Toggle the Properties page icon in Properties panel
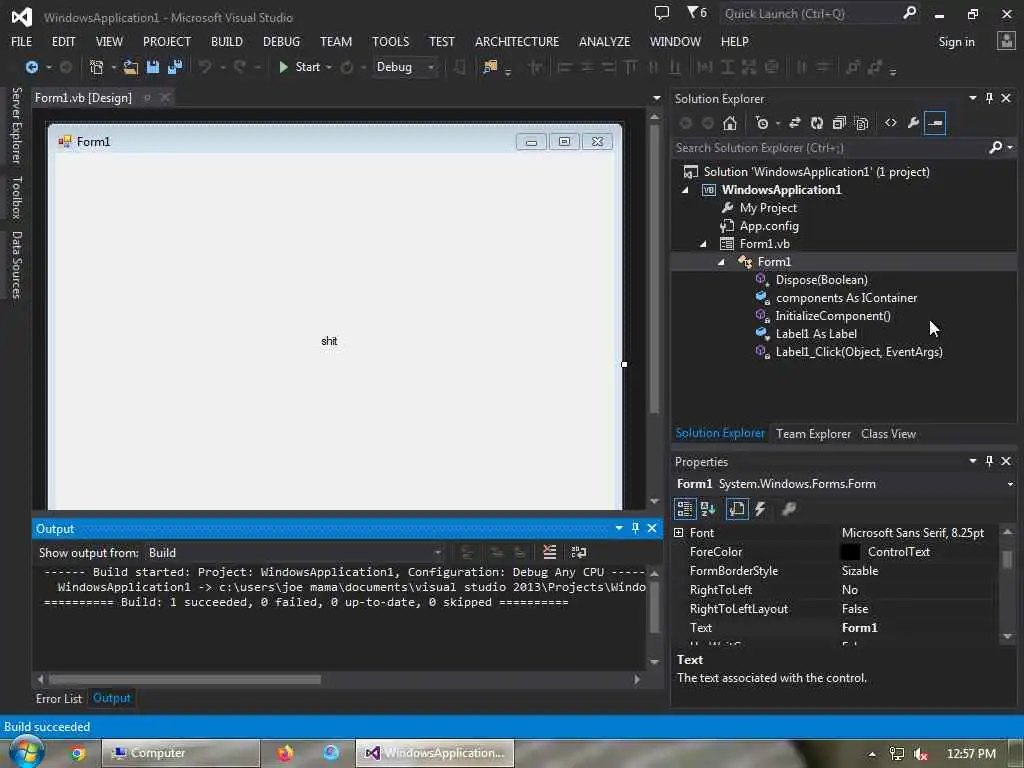 (x=737, y=509)
